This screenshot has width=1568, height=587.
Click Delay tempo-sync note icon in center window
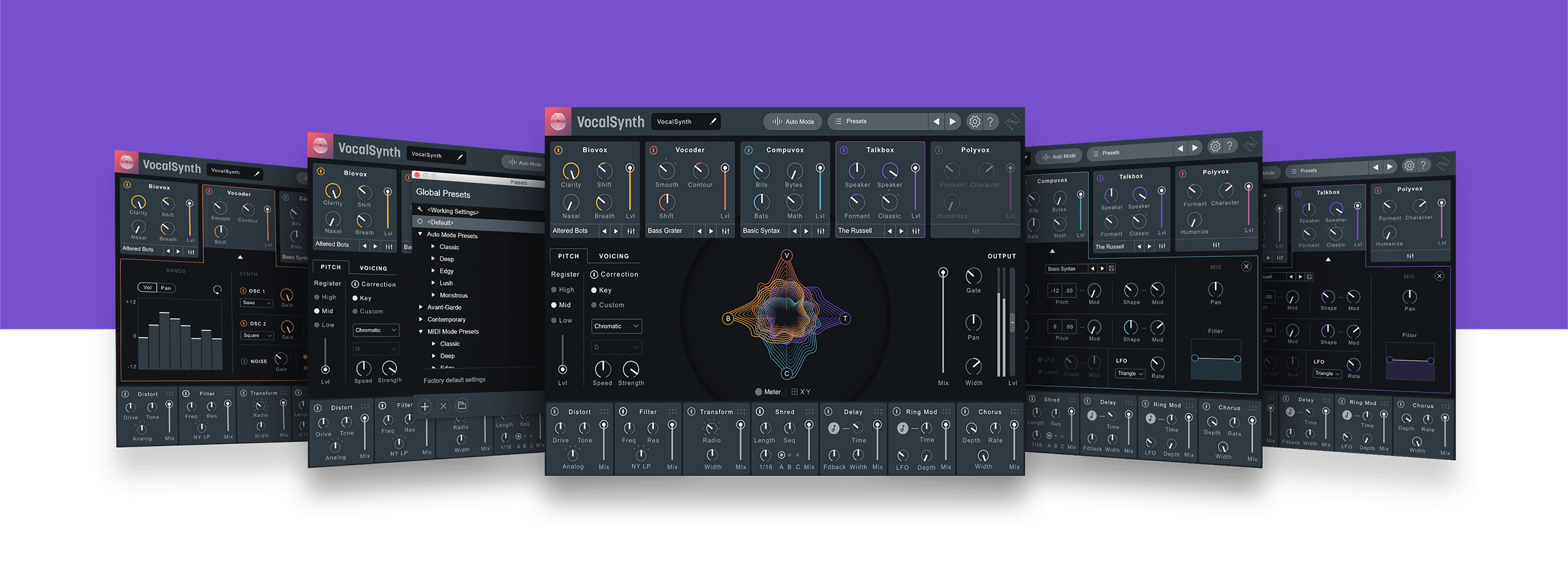[834, 428]
